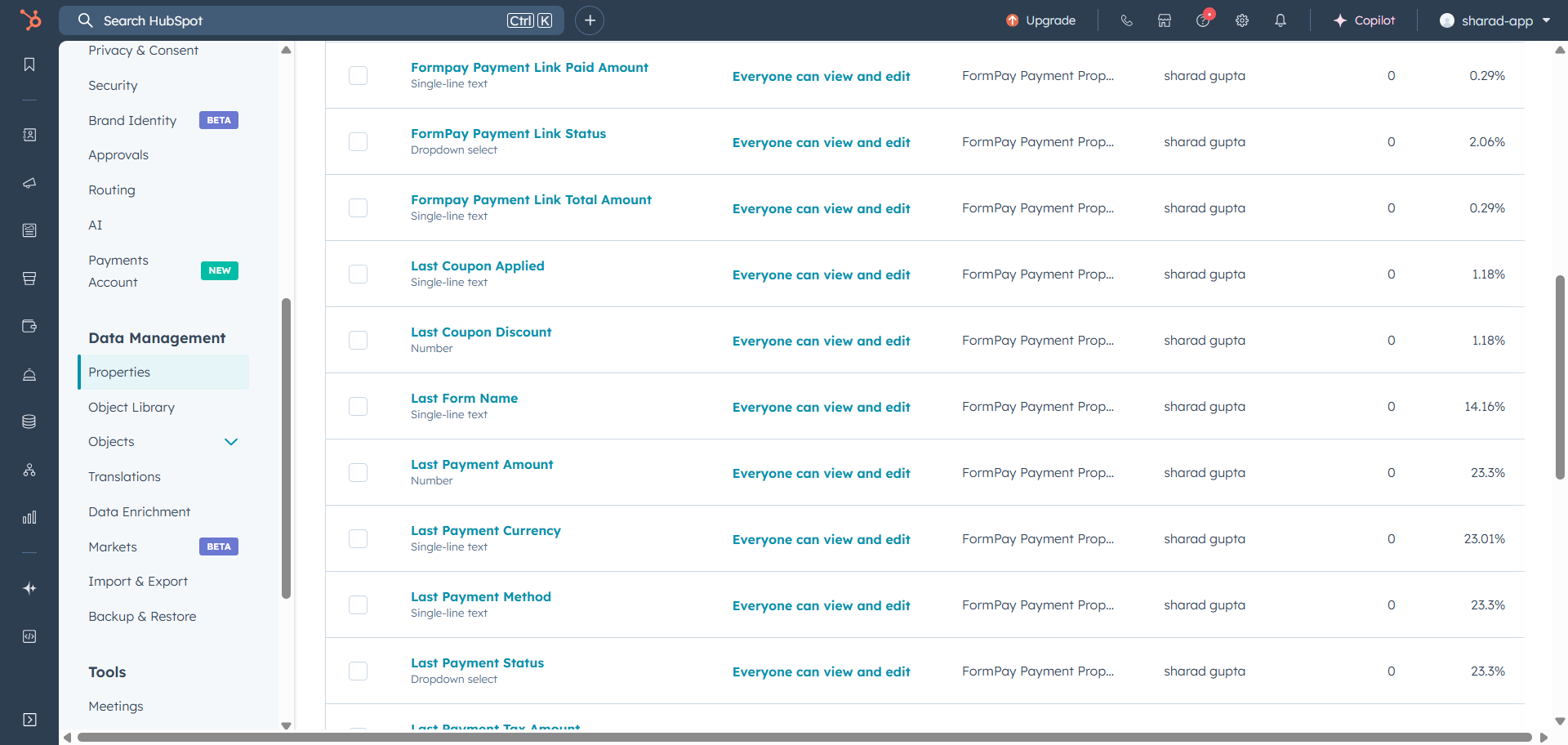Check the Last Payment Currency row
The height and width of the screenshot is (745, 1568).
(358, 539)
